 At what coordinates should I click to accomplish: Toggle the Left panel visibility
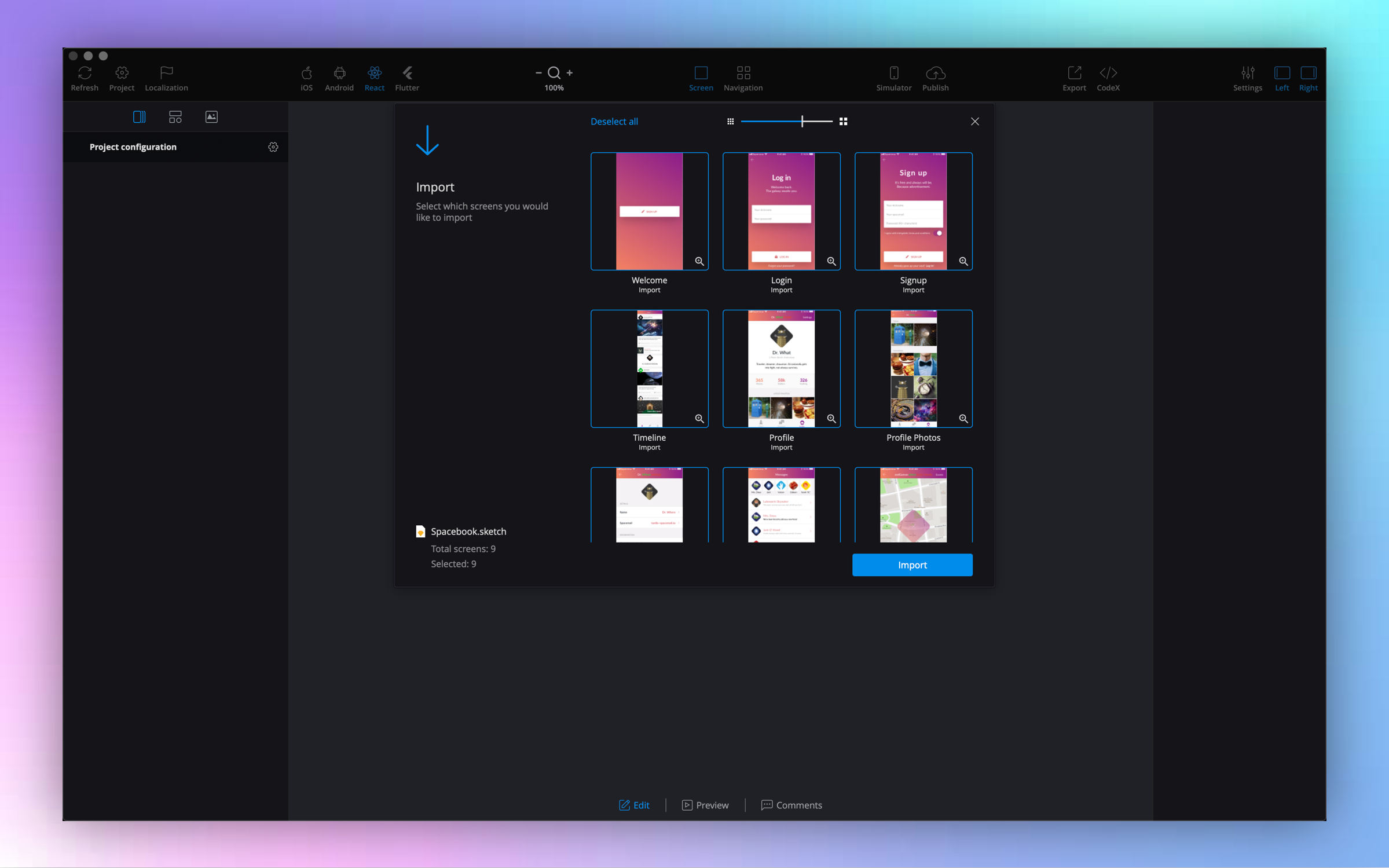point(1281,74)
